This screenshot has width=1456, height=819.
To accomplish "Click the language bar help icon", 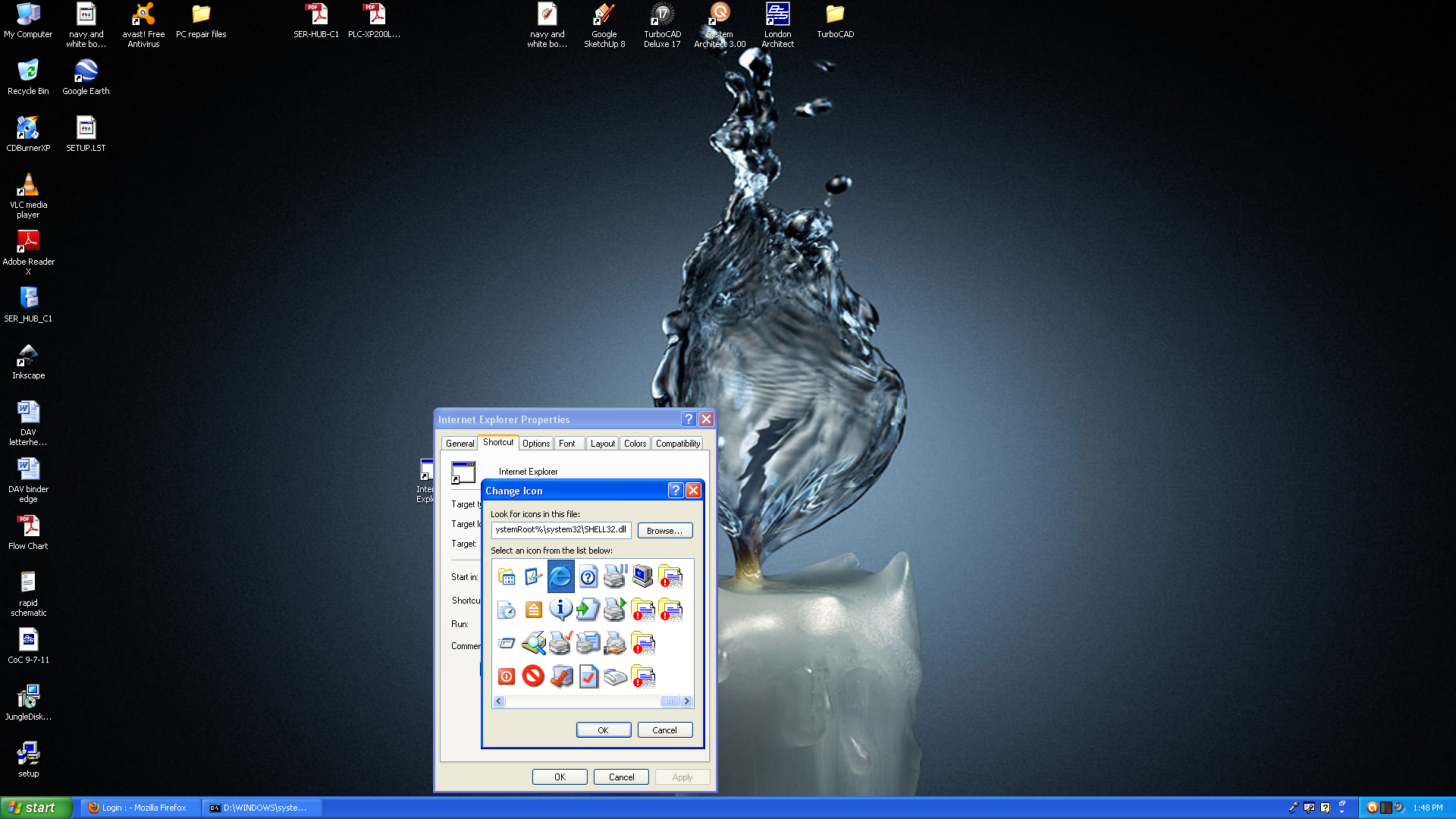I will tap(1325, 808).
